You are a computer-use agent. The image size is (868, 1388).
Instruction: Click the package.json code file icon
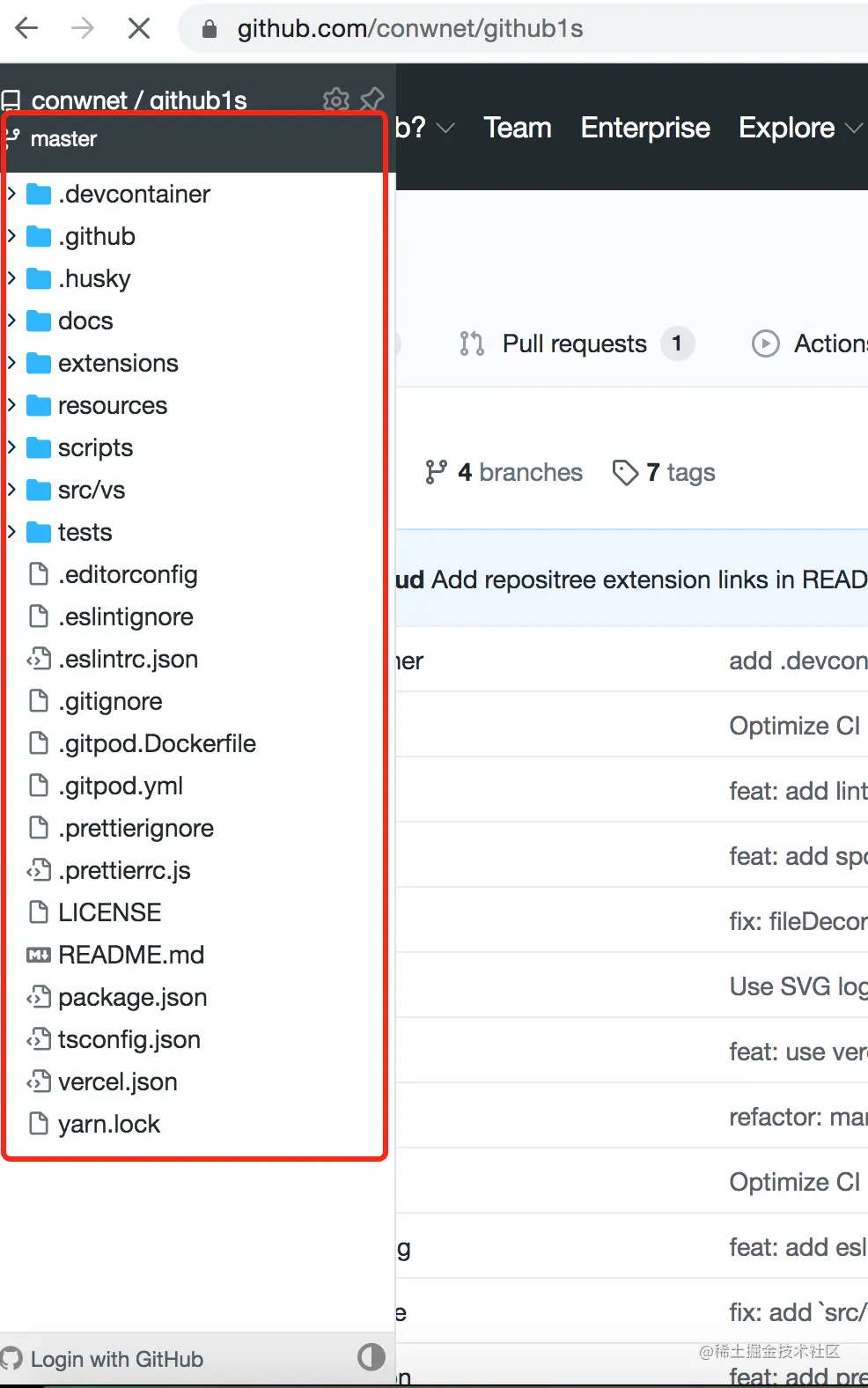pyautogui.click(x=39, y=997)
